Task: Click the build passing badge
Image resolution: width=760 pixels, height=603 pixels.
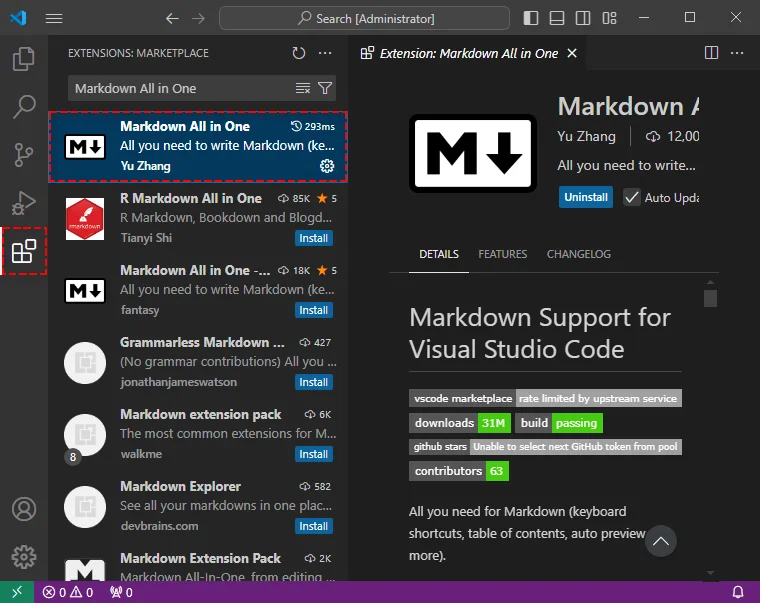Action: pos(559,423)
